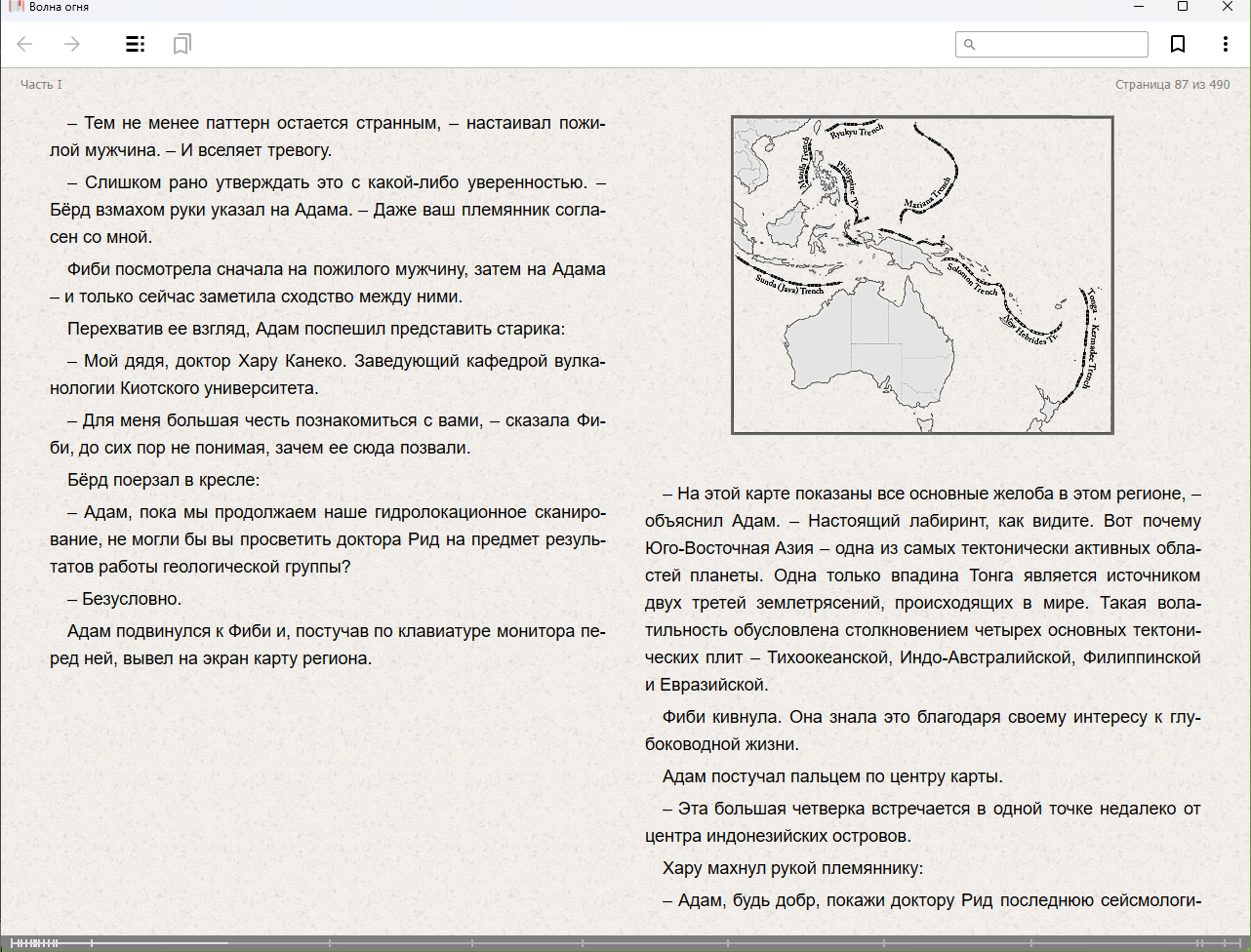Jump to the middle of the reading progress bar
Viewport: 1251px width, 952px height.
click(625, 943)
